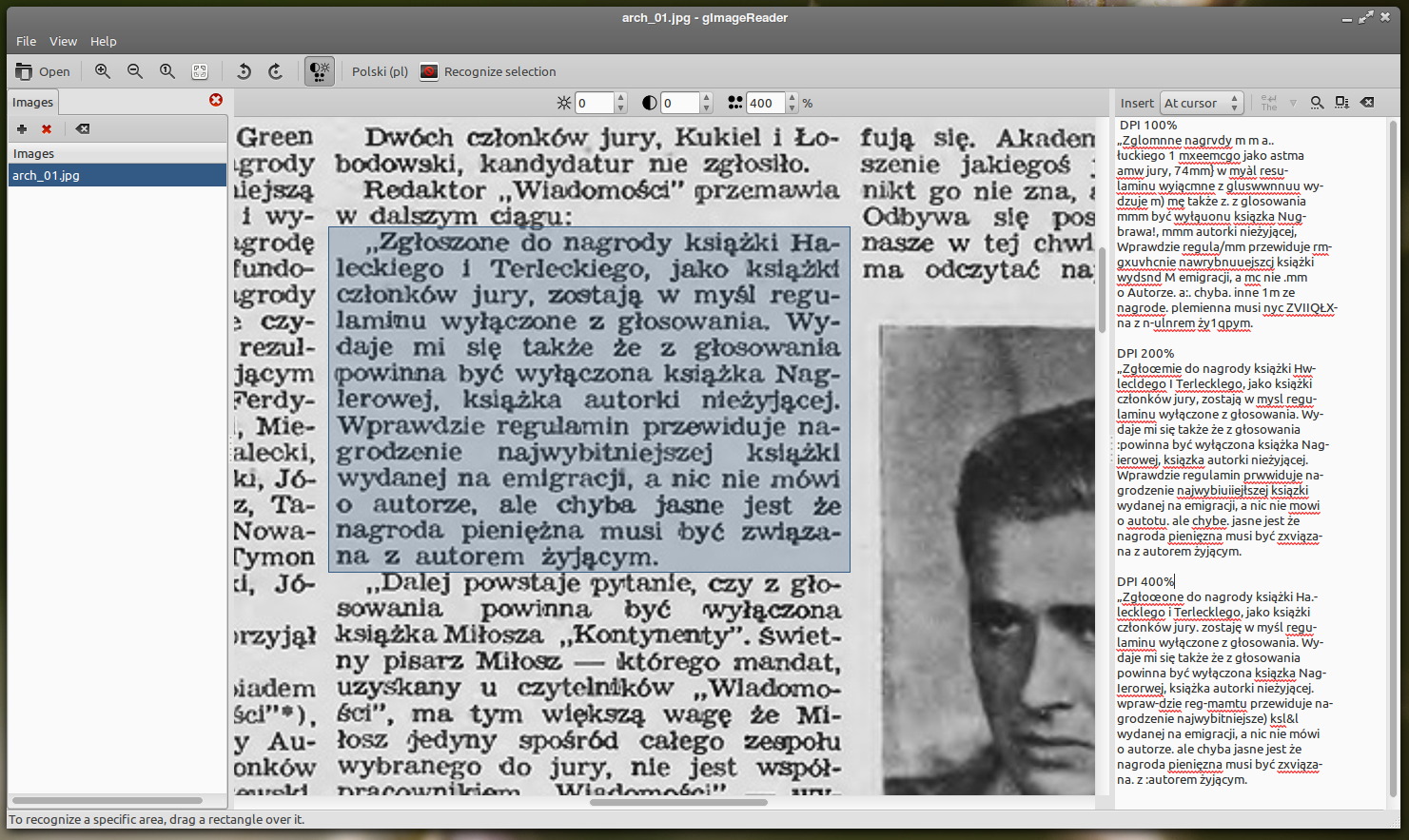This screenshot has height=840, width=1409.
Task: Decrease contrast with down stepper arrow
Action: coord(707,108)
